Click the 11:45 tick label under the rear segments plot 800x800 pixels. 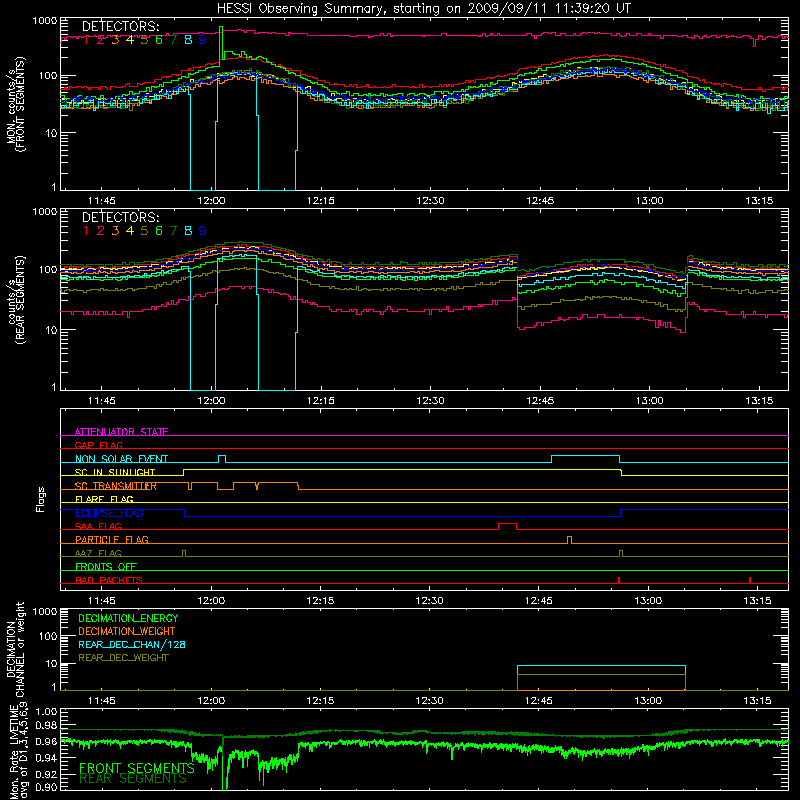tap(102, 401)
